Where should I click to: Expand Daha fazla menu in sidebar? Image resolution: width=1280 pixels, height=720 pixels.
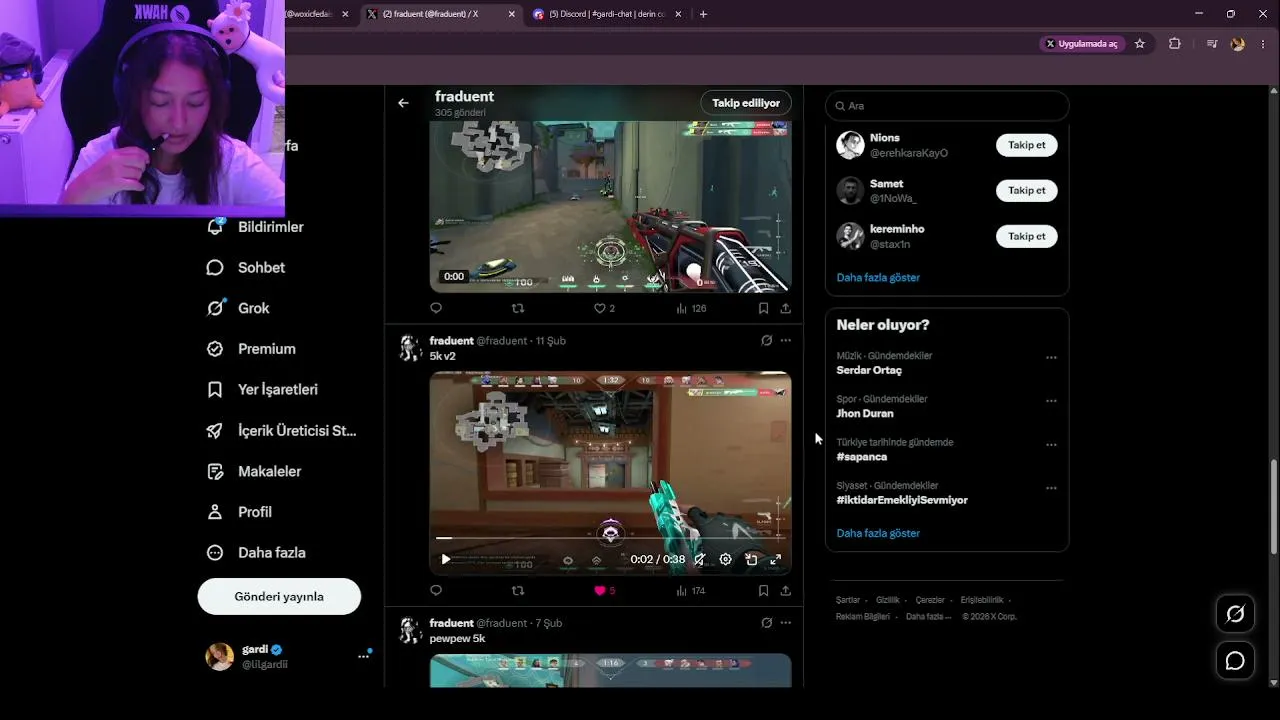pos(256,553)
